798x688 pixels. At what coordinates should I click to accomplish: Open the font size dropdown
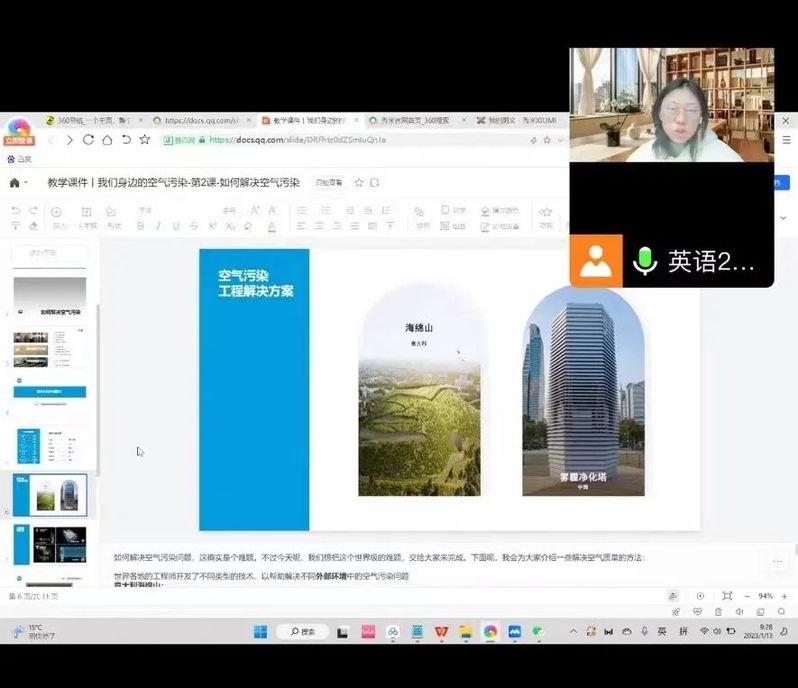(x=229, y=210)
